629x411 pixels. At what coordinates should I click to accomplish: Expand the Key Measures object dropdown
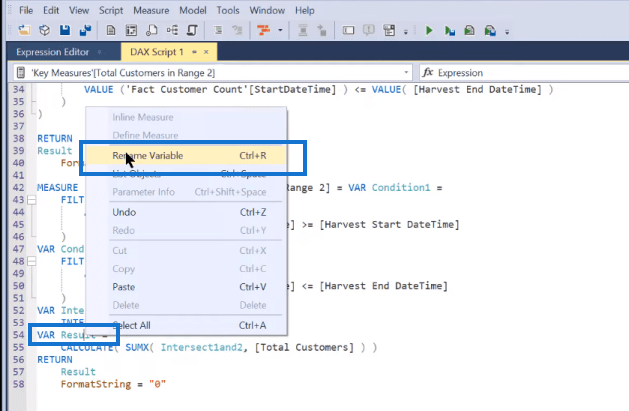point(406,73)
